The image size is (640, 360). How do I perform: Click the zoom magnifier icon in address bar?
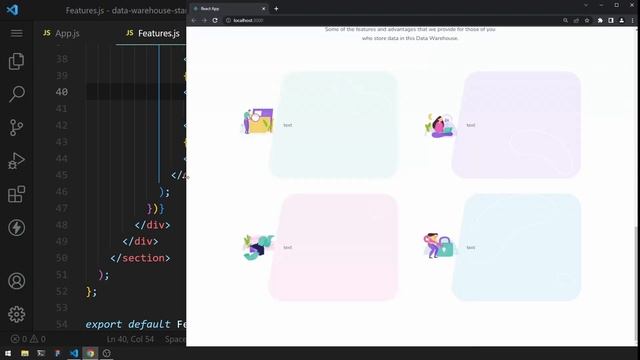coord(565,20)
